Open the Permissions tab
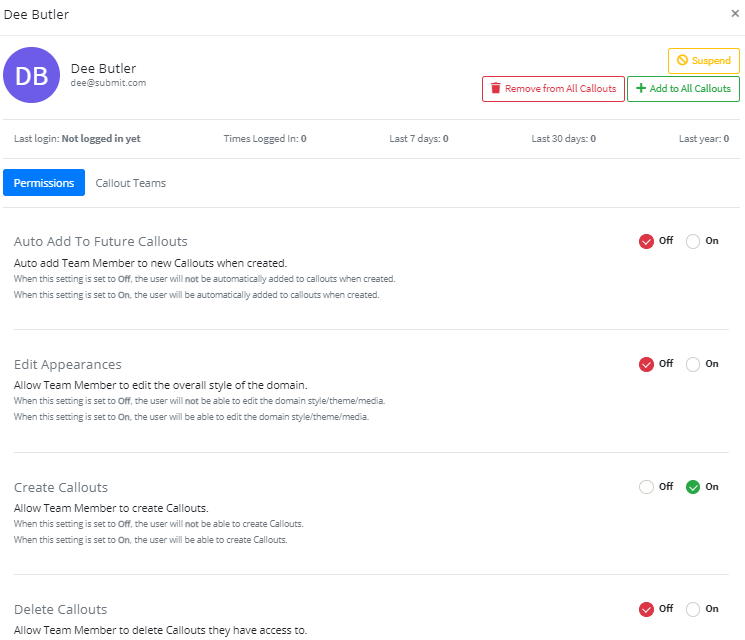The image size is (745, 640). pyautogui.click(x=44, y=183)
